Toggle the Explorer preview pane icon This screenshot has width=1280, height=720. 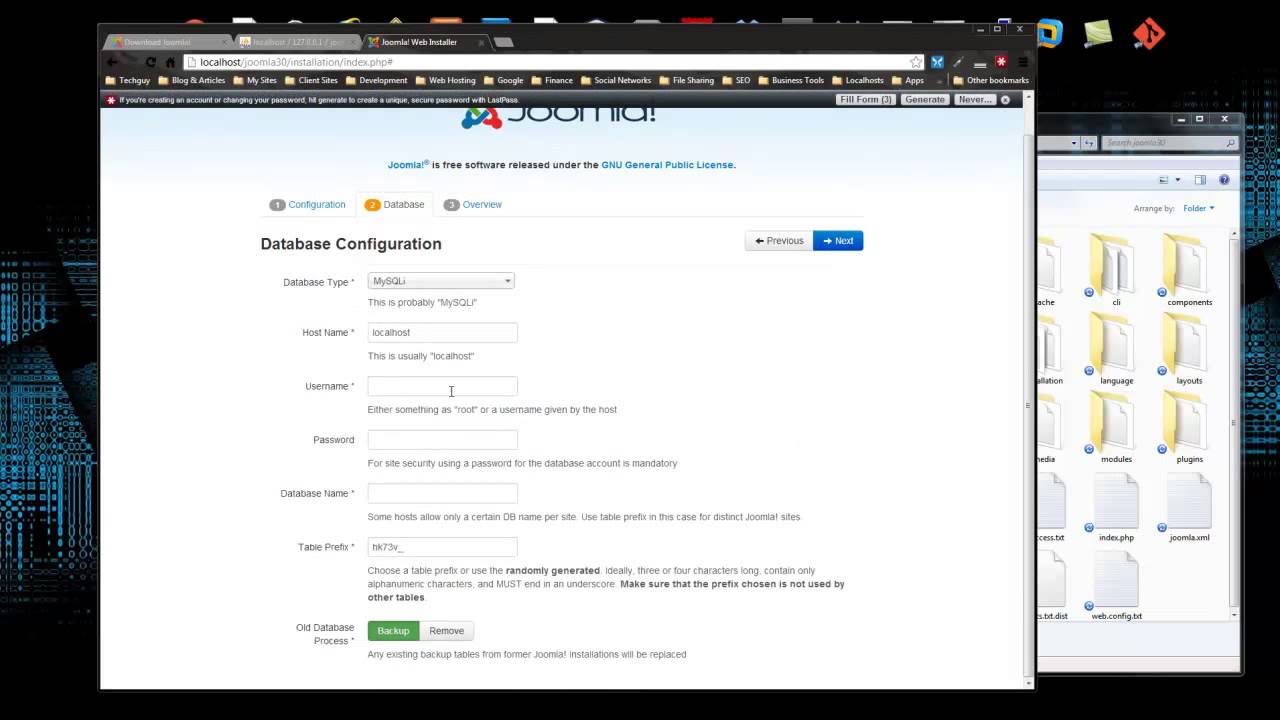tap(1200, 180)
